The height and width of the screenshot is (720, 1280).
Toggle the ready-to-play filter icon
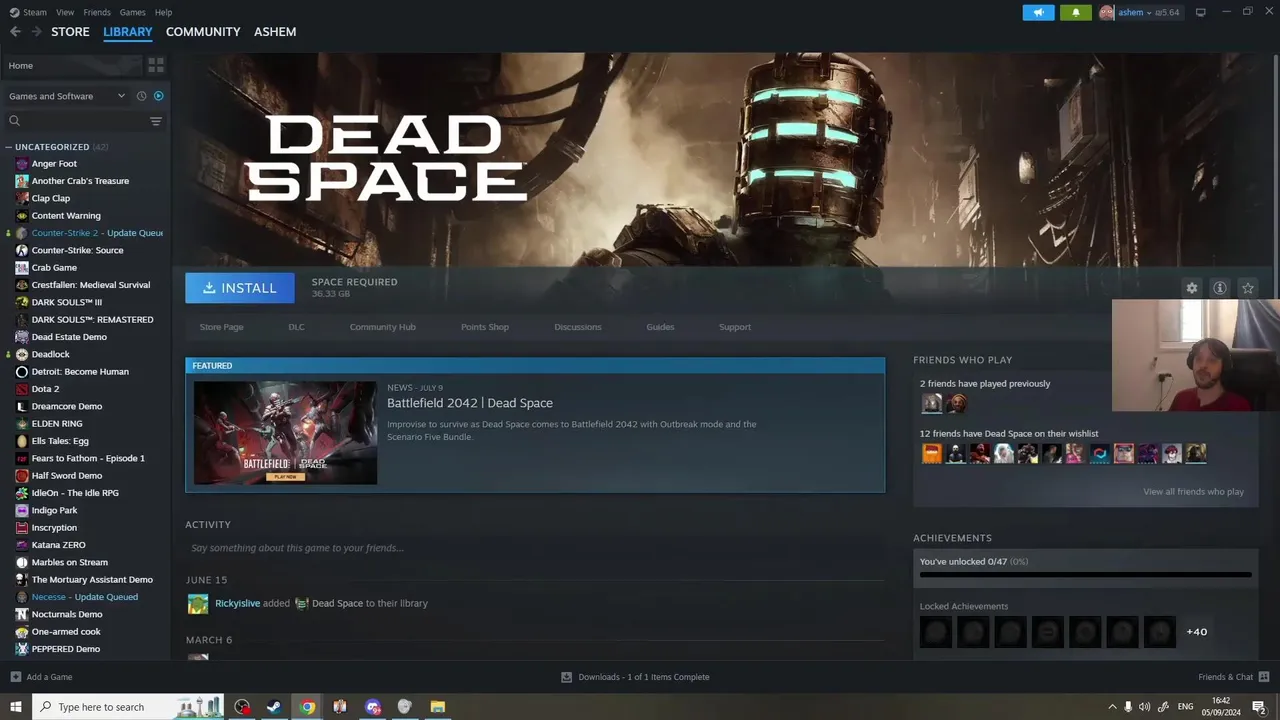coord(158,96)
